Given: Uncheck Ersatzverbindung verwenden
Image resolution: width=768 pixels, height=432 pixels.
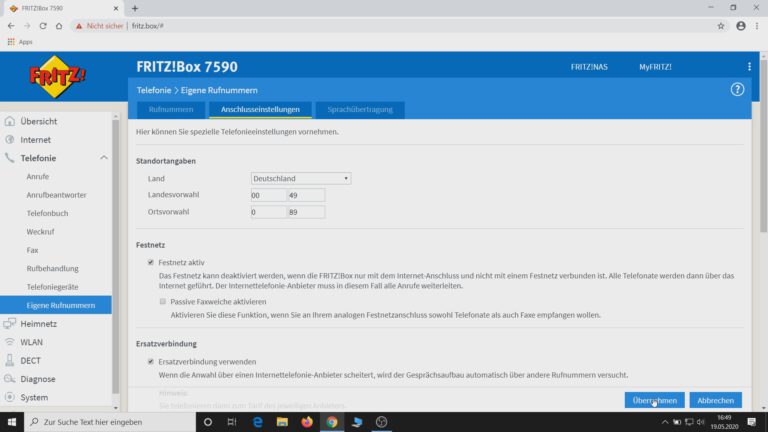Looking at the screenshot, I should [151, 361].
